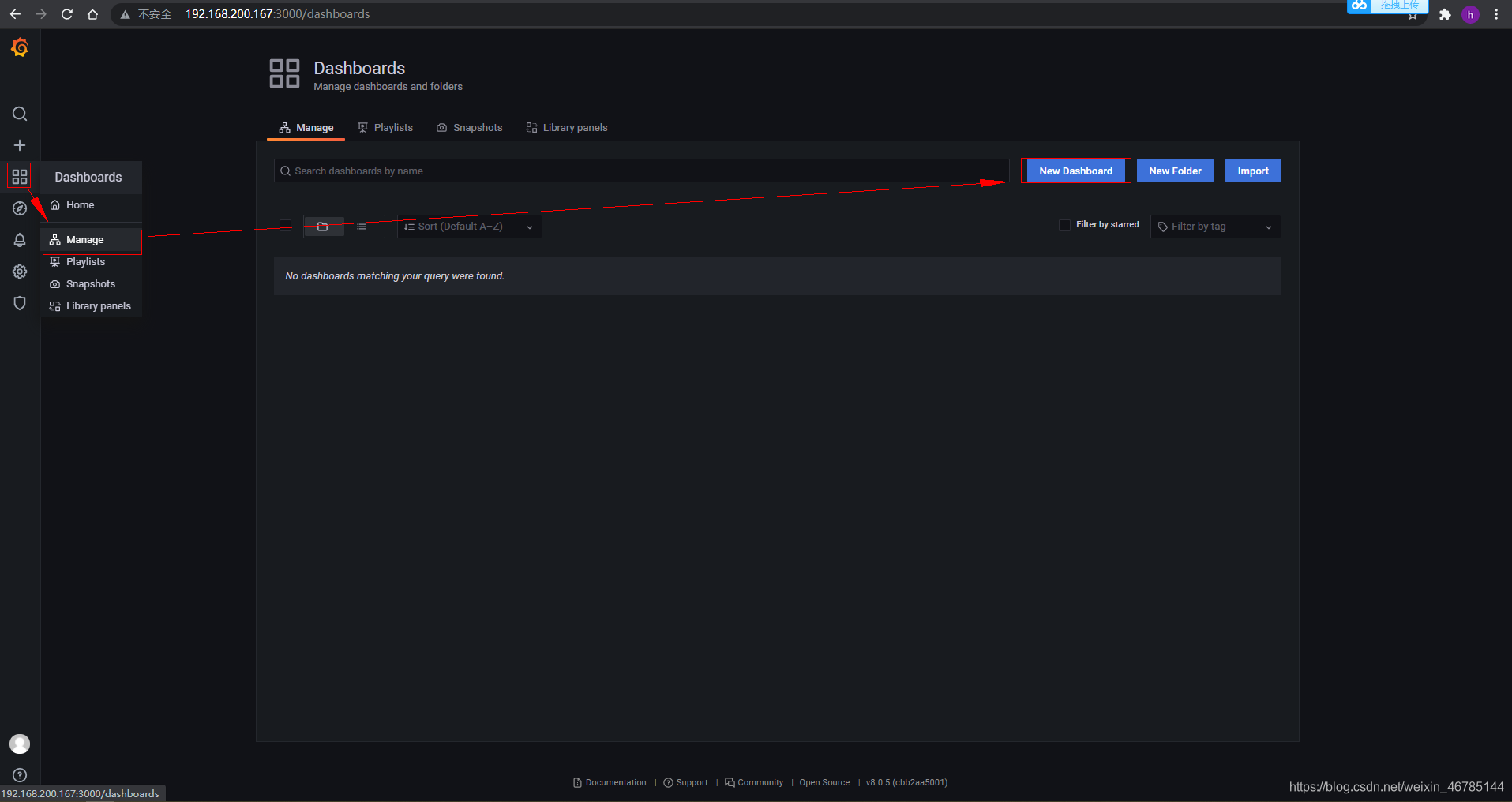1512x802 pixels.
Task: Click the New Dashboard button
Action: click(x=1076, y=171)
